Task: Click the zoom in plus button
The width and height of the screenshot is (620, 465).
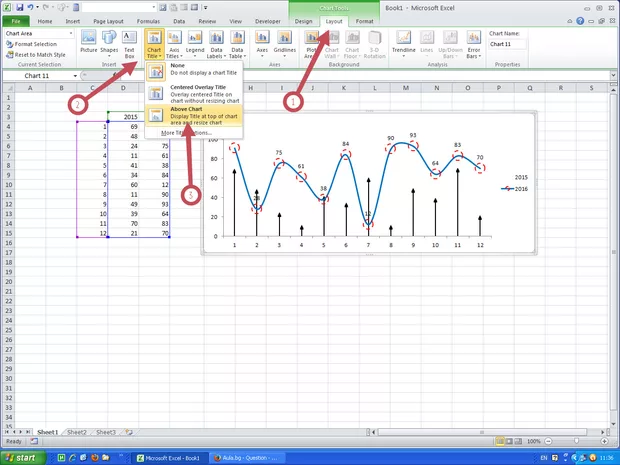Action: click(605, 441)
